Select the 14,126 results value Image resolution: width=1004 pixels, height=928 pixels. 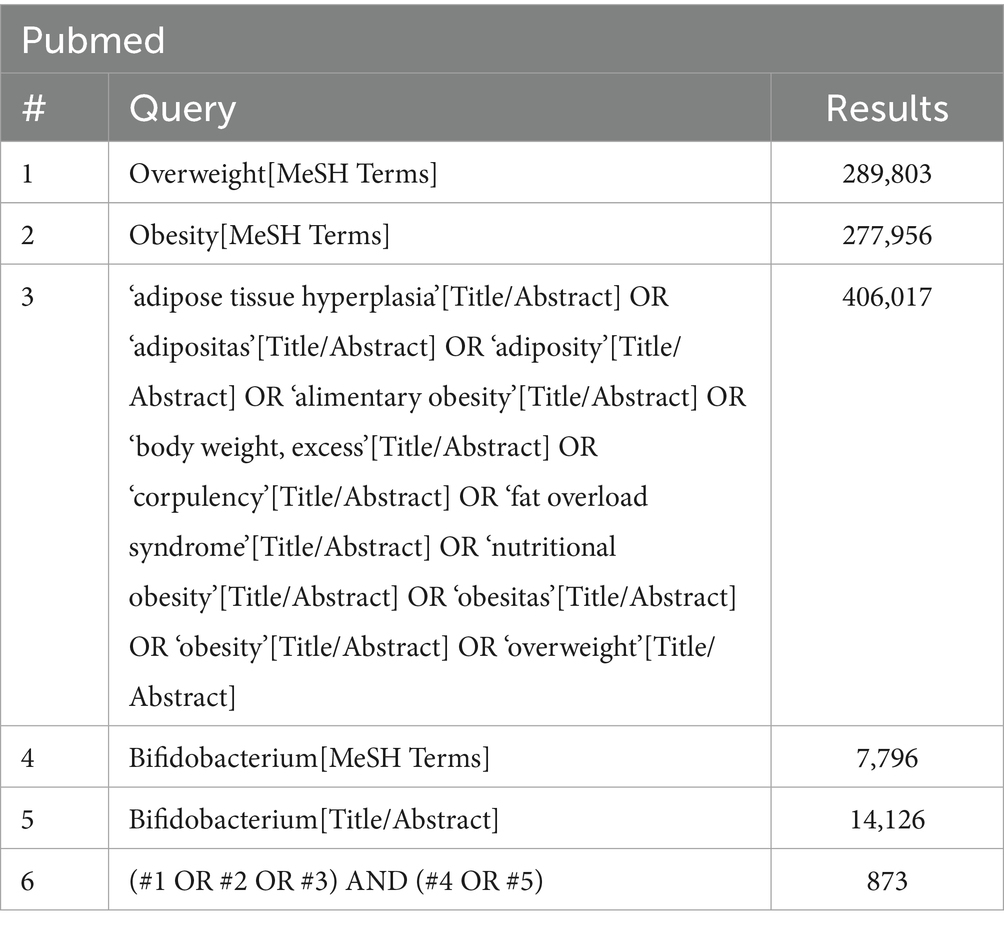886,820
